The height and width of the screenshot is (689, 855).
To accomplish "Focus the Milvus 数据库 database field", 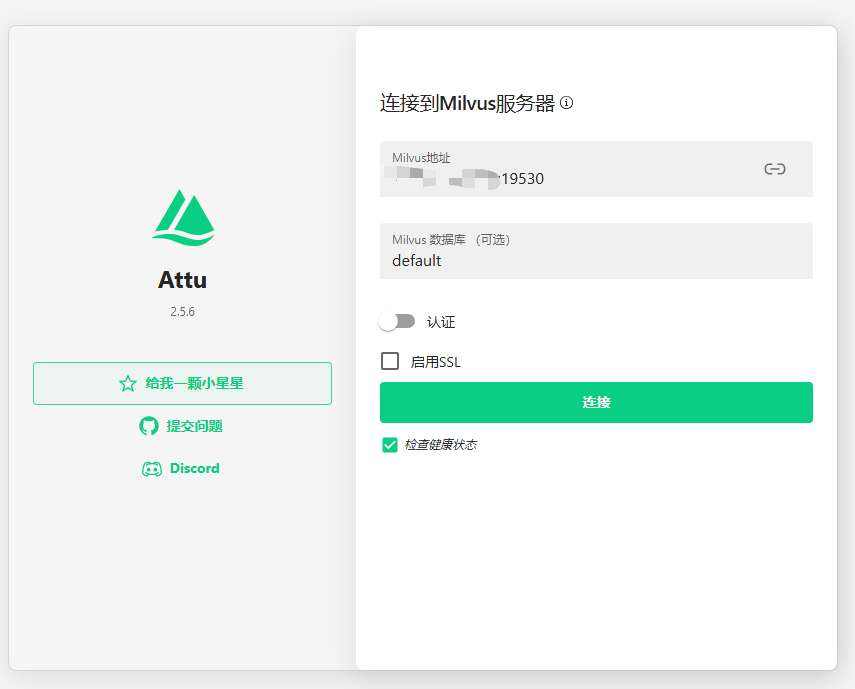I will pyautogui.click(x=596, y=251).
